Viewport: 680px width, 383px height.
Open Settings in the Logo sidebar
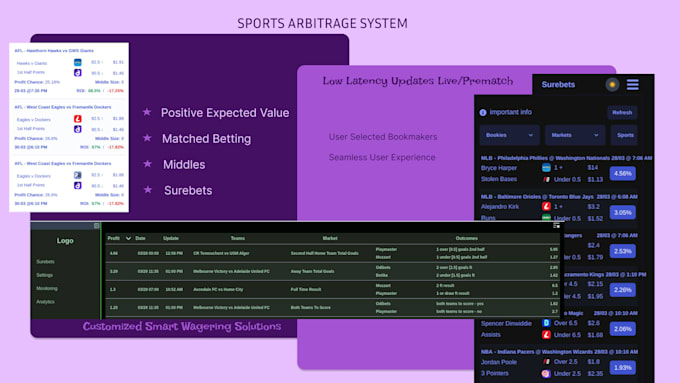(x=45, y=275)
